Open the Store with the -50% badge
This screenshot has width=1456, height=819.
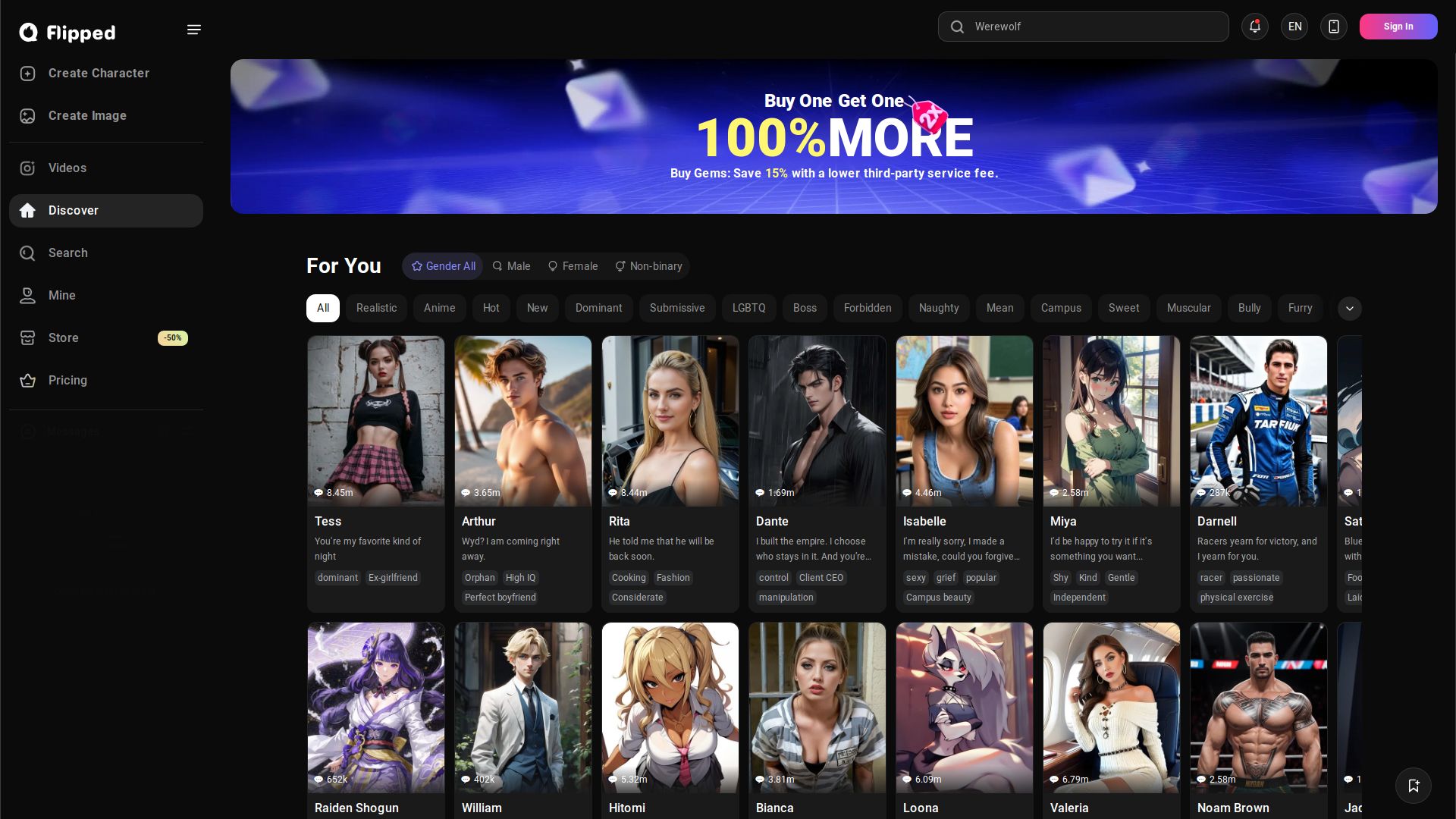coord(64,338)
